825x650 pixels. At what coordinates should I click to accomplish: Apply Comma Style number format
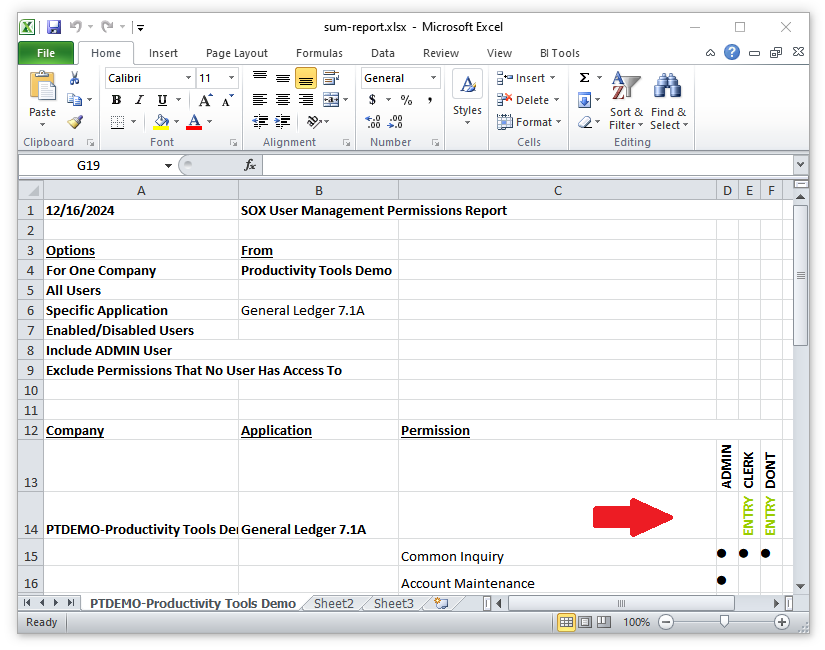tap(430, 100)
